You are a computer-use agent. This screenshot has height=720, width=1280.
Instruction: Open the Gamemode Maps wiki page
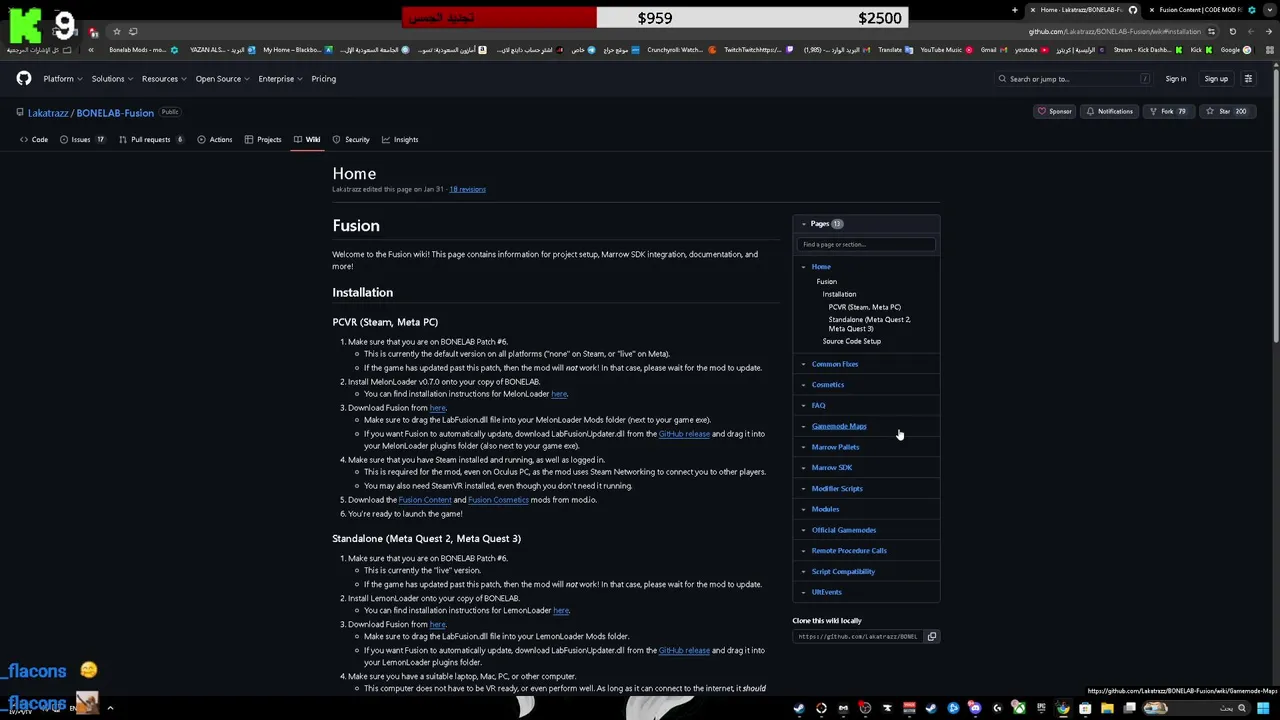839,426
